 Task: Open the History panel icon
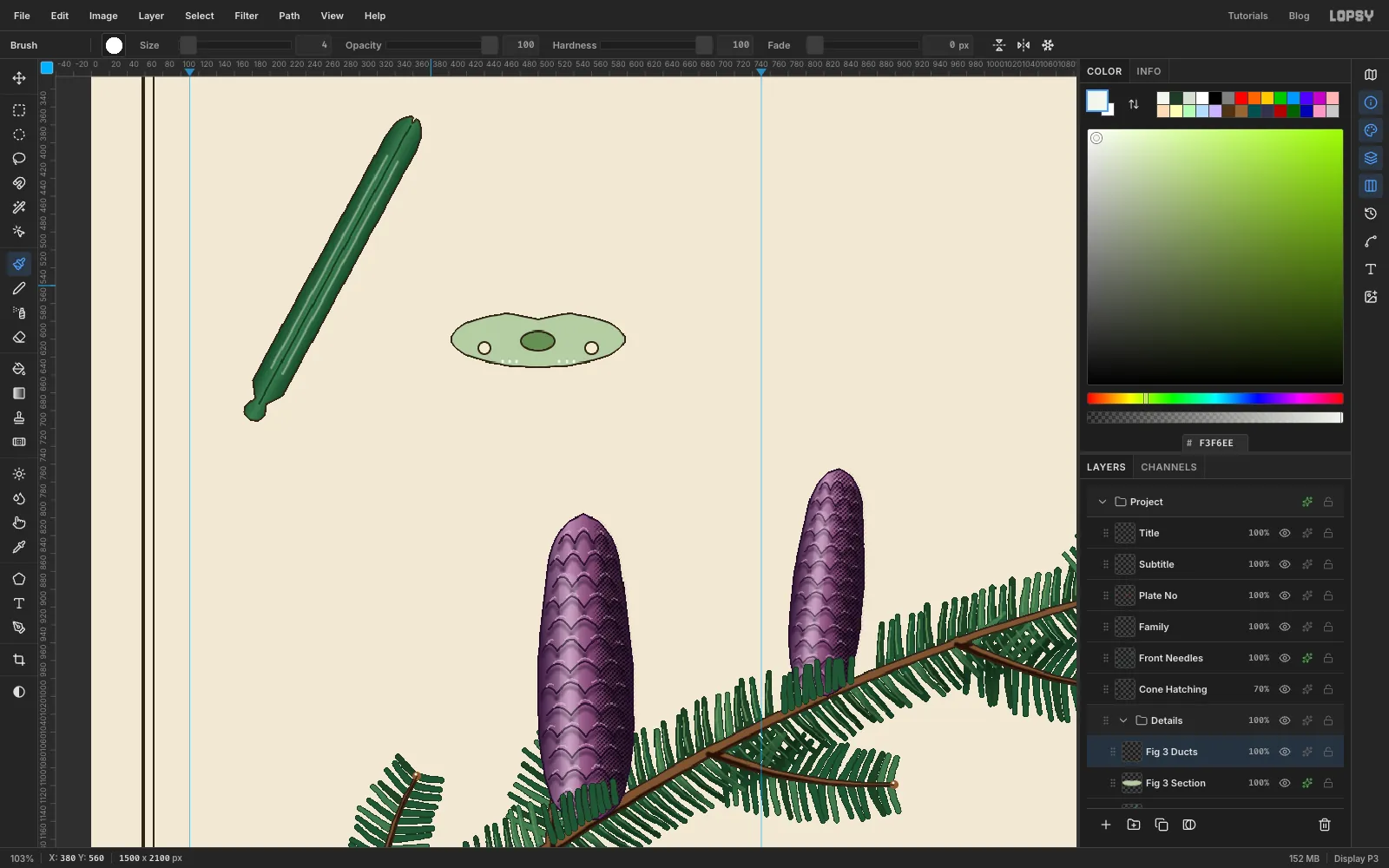pyautogui.click(x=1371, y=214)
